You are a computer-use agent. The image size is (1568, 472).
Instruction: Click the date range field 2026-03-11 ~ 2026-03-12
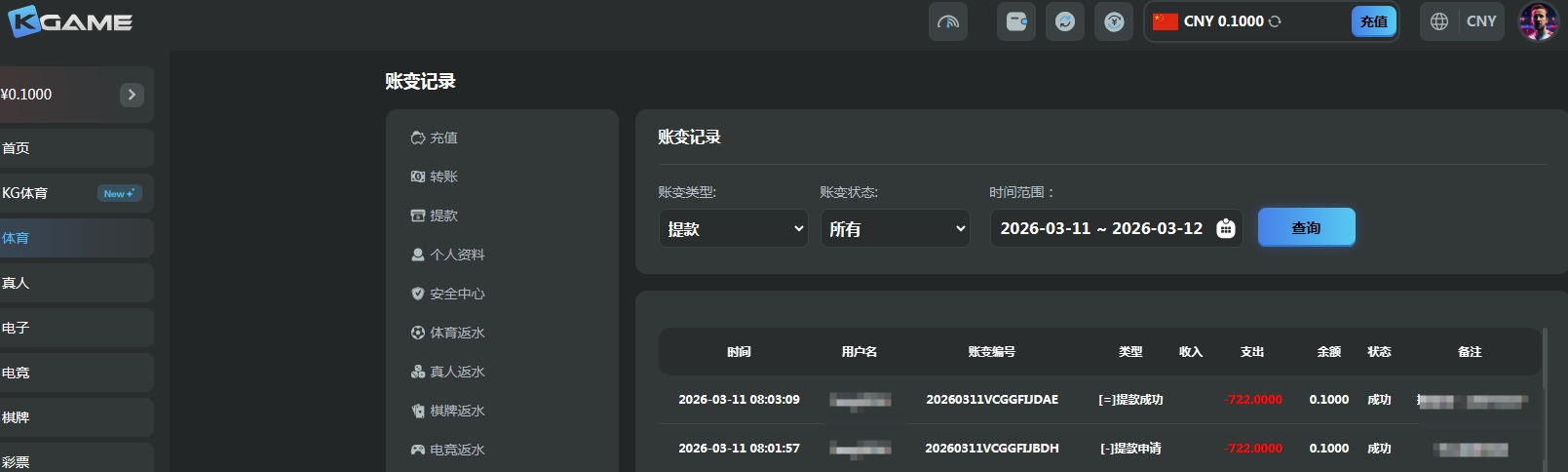coord(1117,228)
